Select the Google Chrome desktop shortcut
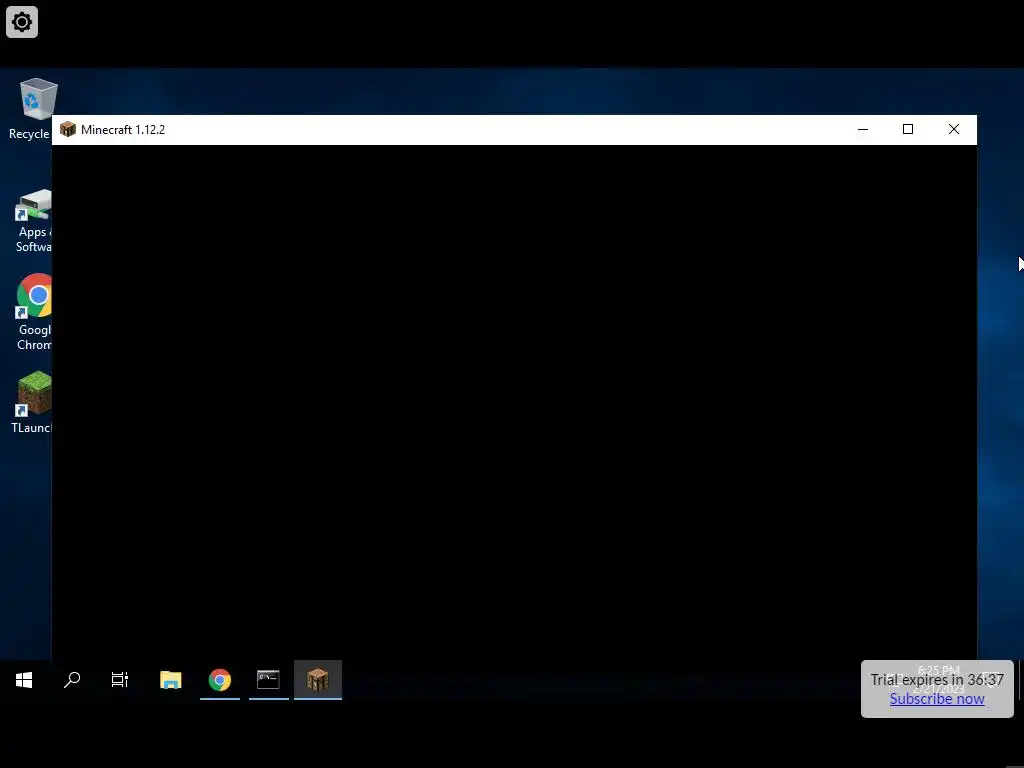1024x768 pixels. click(34, 312)
